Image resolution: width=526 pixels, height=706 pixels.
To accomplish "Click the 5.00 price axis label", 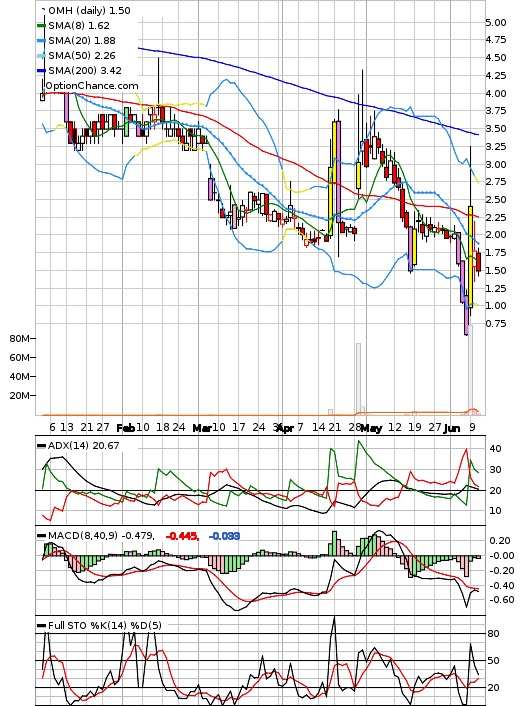I will click(496, 23).
